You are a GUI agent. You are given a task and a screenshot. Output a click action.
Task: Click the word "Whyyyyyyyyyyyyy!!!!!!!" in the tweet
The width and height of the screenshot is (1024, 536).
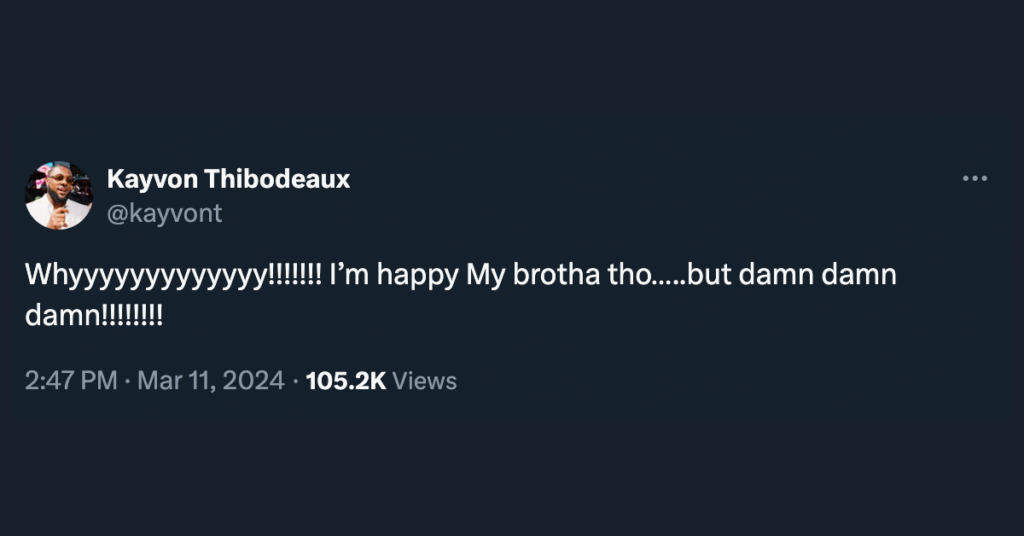tap(173, 277)
